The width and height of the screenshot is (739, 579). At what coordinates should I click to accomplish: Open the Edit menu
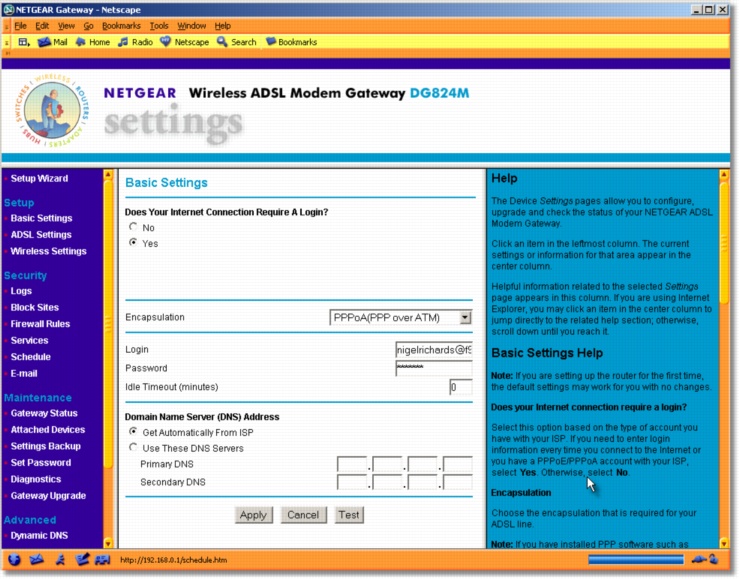pos(42,25)
